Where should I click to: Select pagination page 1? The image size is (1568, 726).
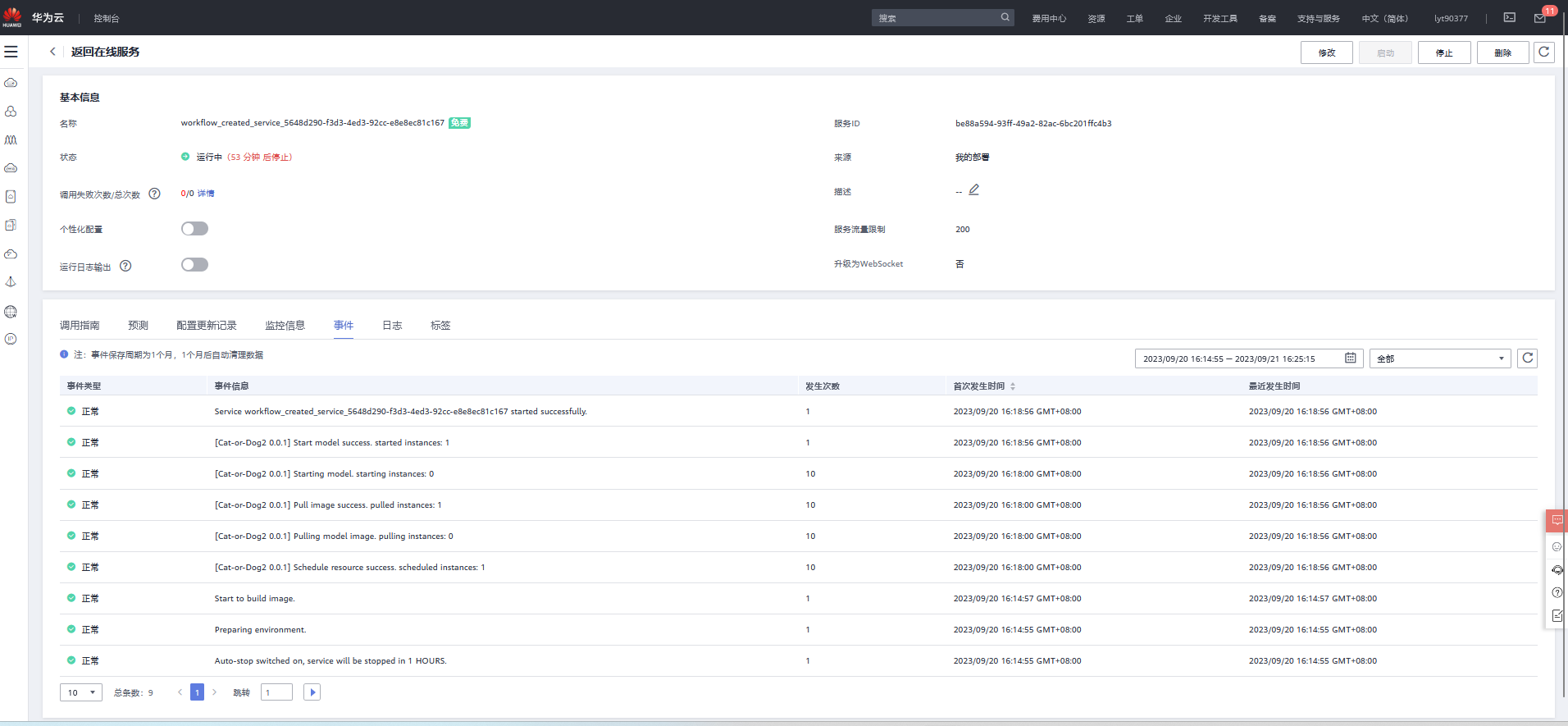[197, 692]
